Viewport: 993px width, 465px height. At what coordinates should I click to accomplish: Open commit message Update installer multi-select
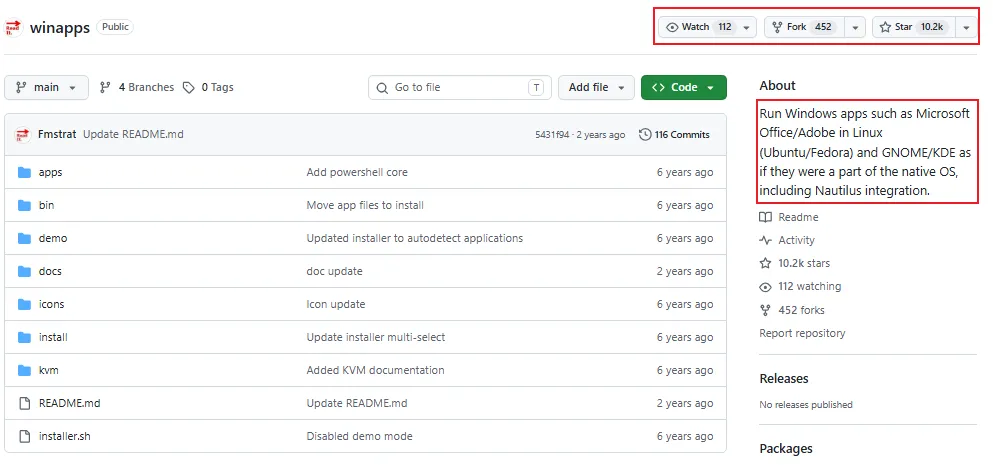pos(376,337)
